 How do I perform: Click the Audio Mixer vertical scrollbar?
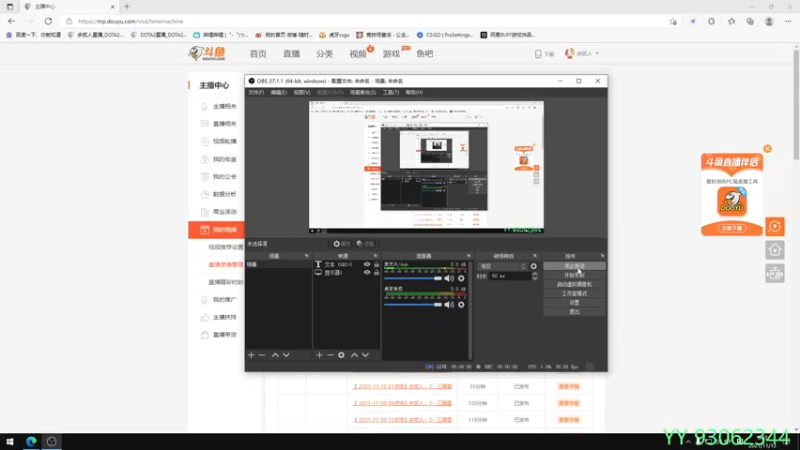pyautogui.click(x=470, y=310)
